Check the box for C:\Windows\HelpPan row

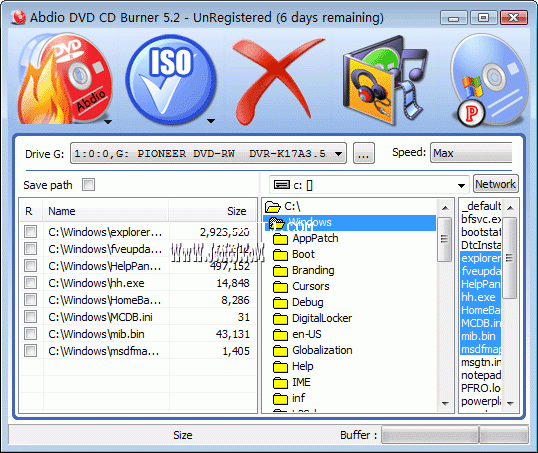(31, 266)
